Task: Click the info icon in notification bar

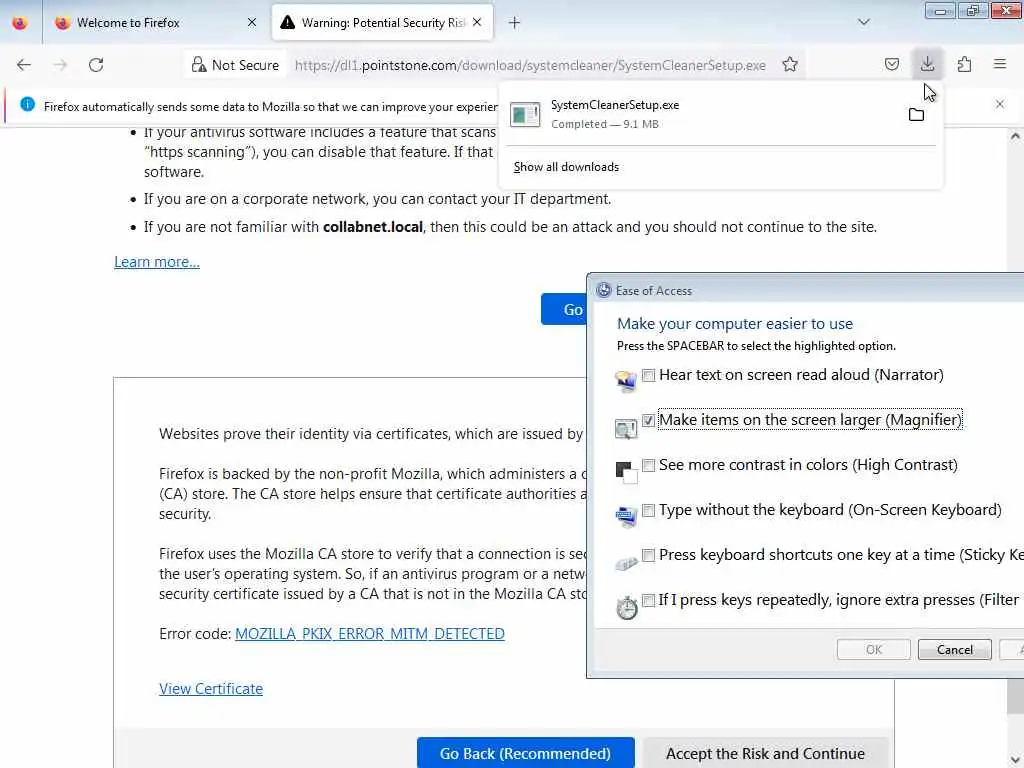Action: tap(27, 104)
